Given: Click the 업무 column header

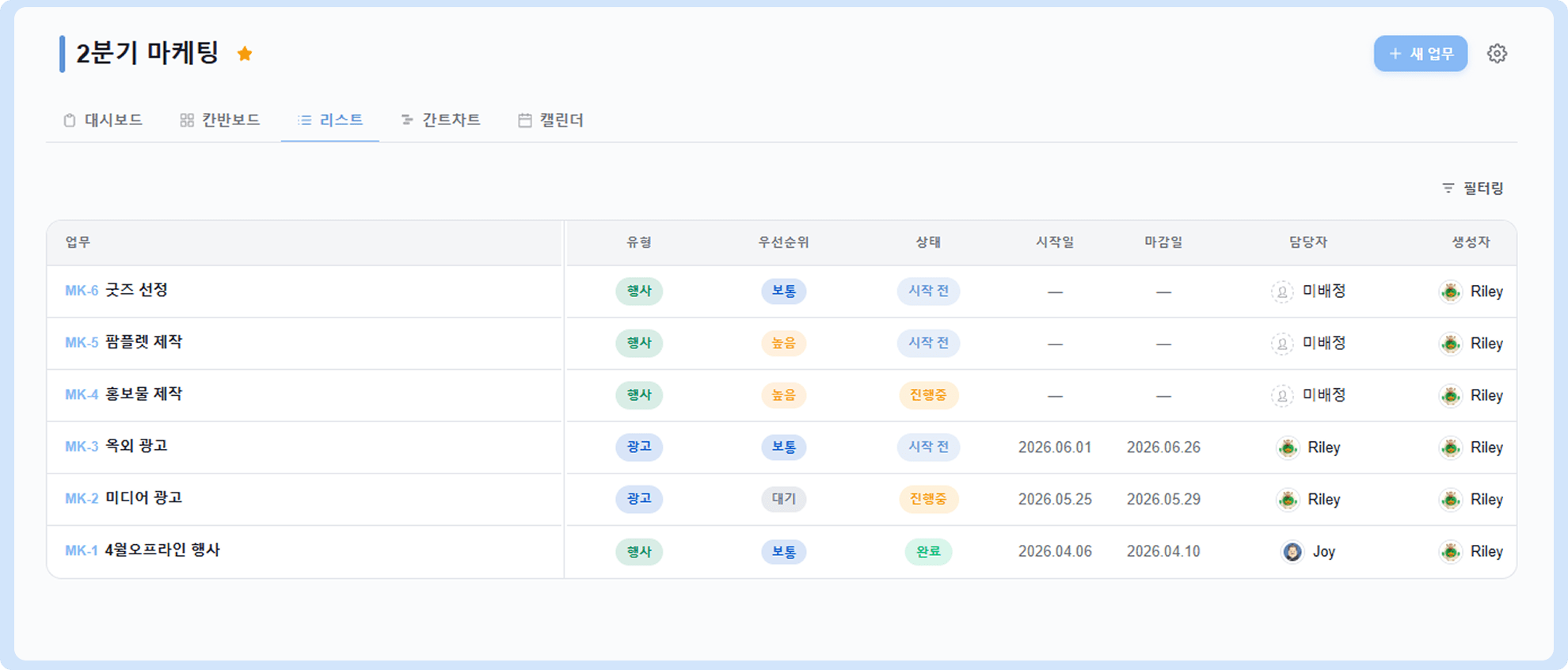Looking at the screenshot, I should pos(78,242).
